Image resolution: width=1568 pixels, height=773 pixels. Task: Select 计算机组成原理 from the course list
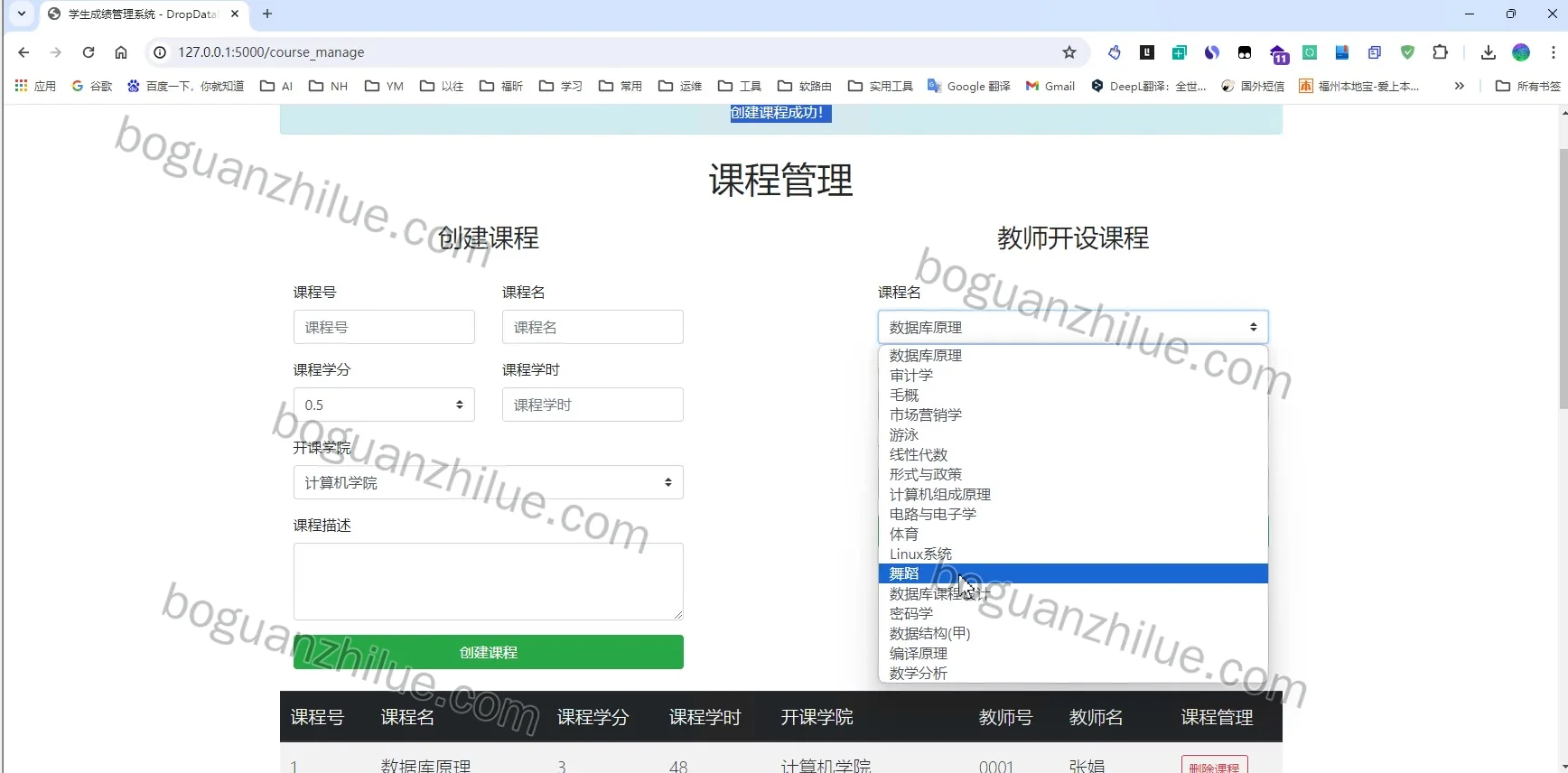click(x=1073, y=494)
